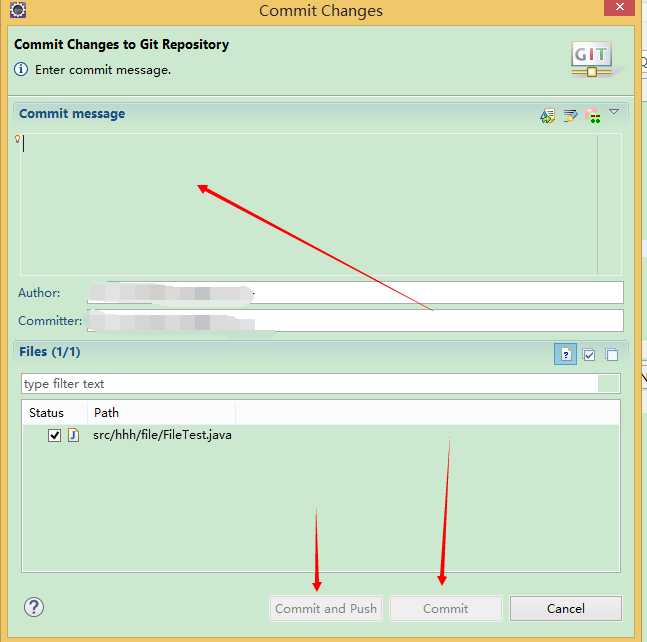Close the Commit Changes dialog
The width and height of the screenshot is (647, 642).
click(619, 7)
